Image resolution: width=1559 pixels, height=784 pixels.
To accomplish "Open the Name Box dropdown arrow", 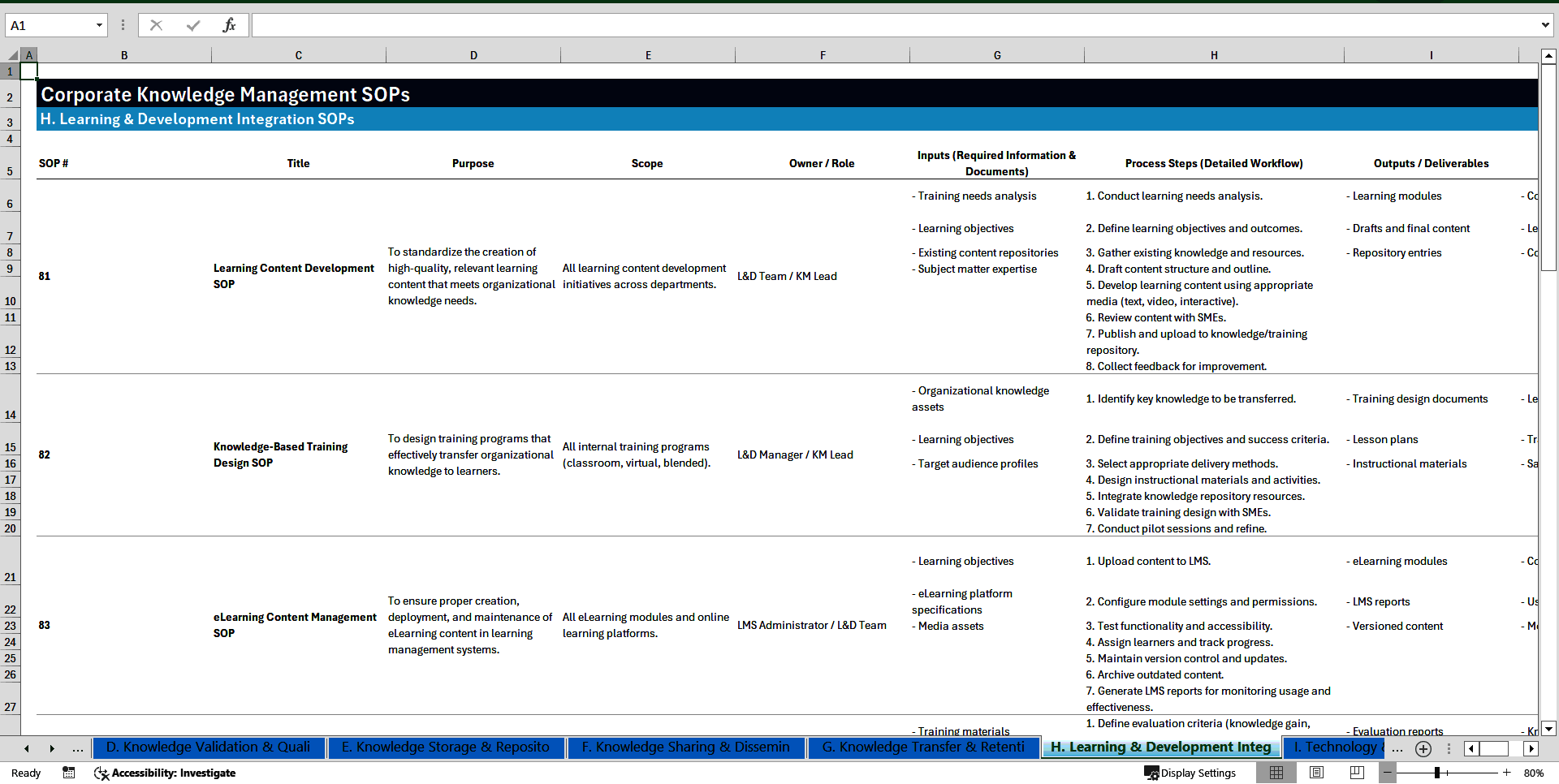I will coord(99,25).
